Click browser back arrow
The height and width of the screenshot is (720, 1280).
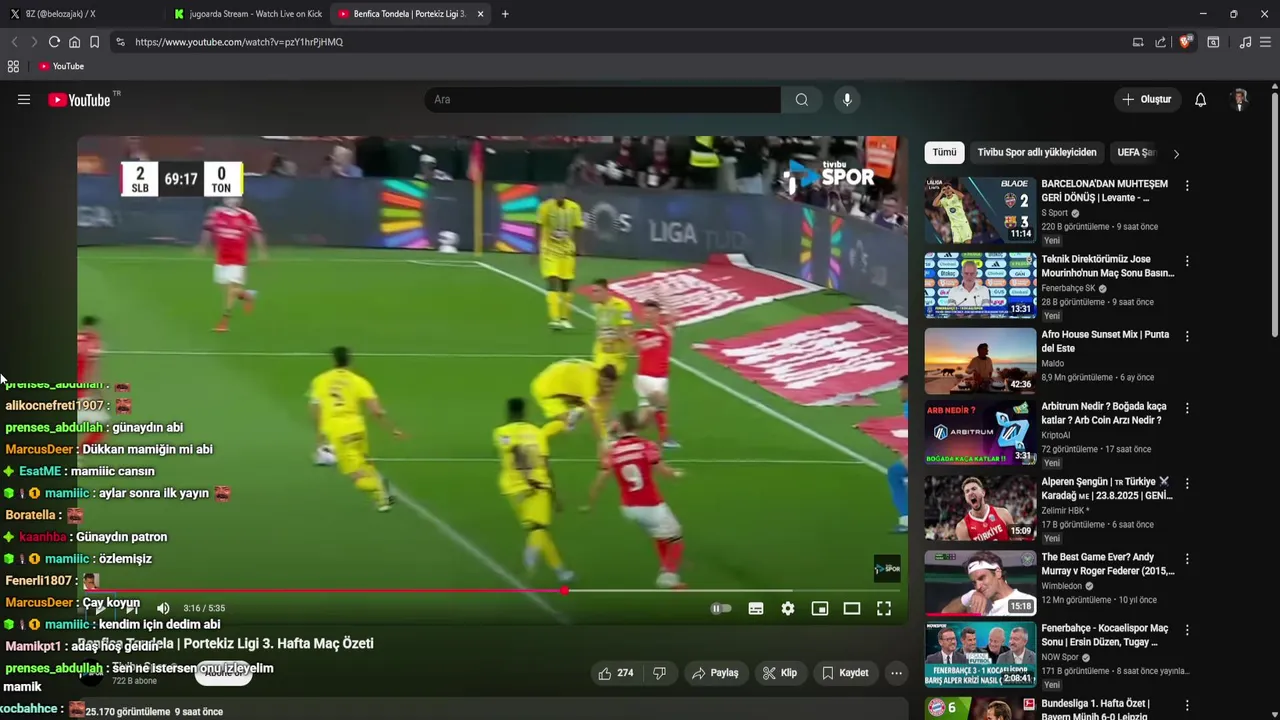tap(14, 42)
